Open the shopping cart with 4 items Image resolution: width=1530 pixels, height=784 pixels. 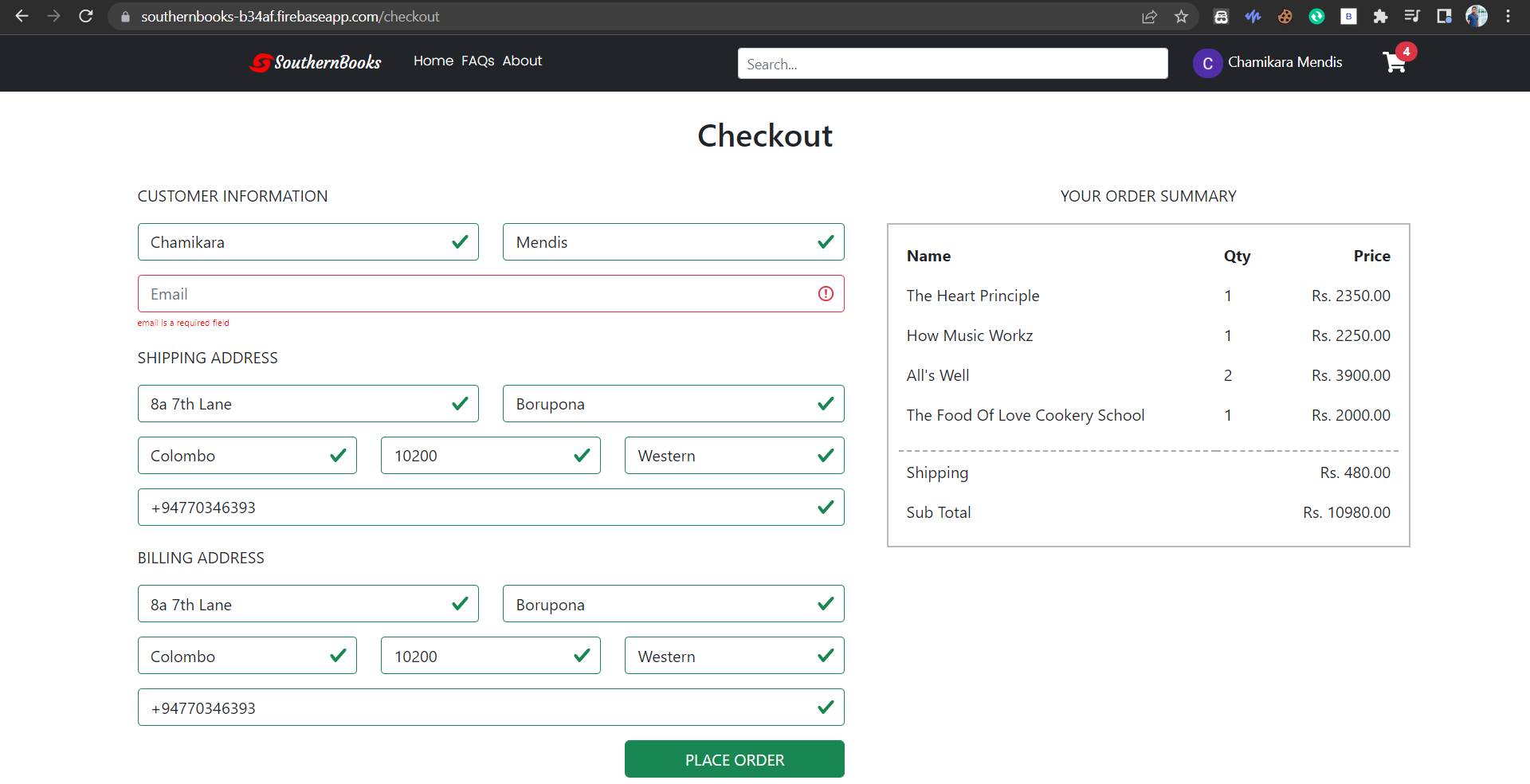[1394, 63]
